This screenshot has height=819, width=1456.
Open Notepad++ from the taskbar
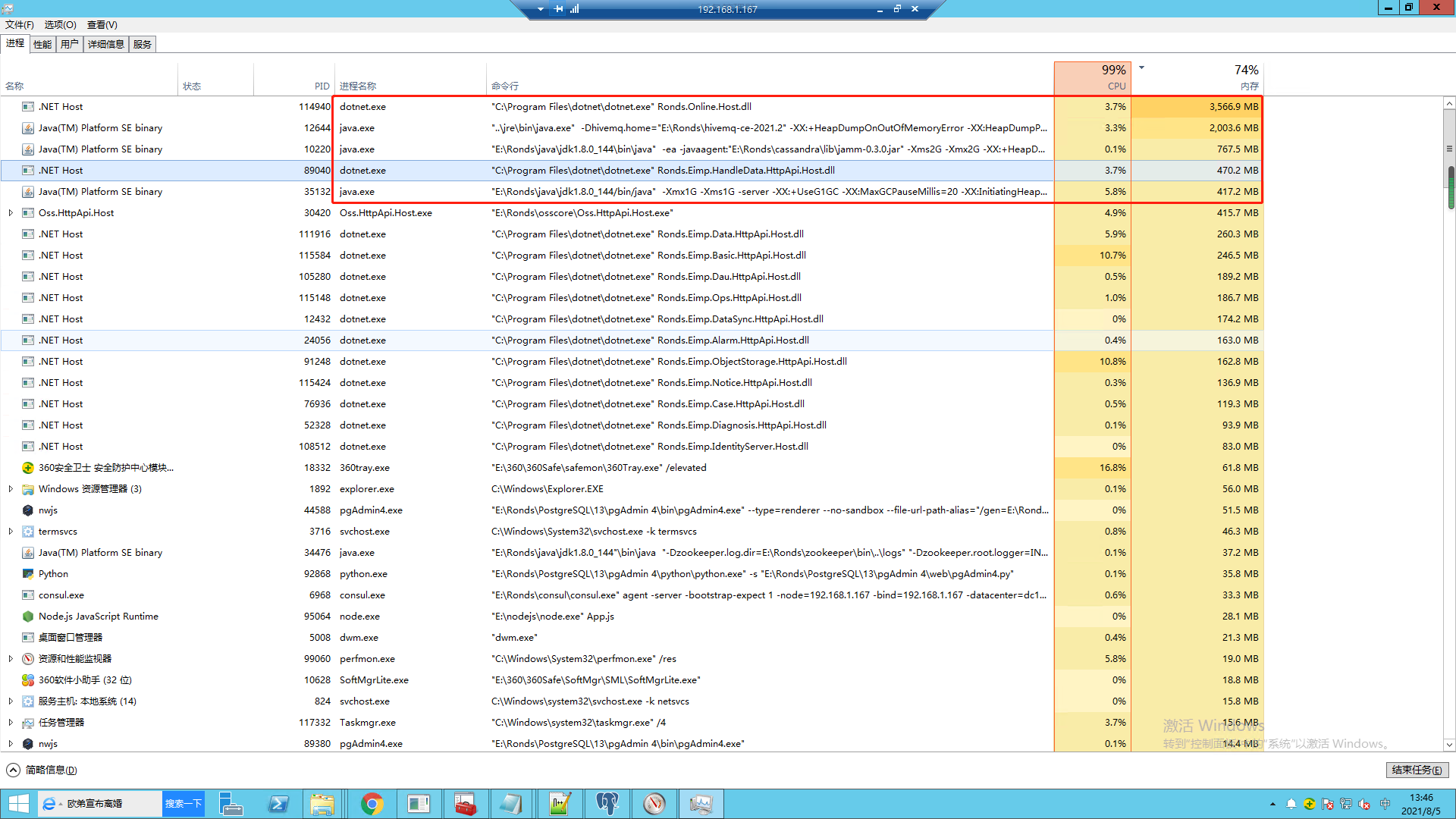pos(559,804)
